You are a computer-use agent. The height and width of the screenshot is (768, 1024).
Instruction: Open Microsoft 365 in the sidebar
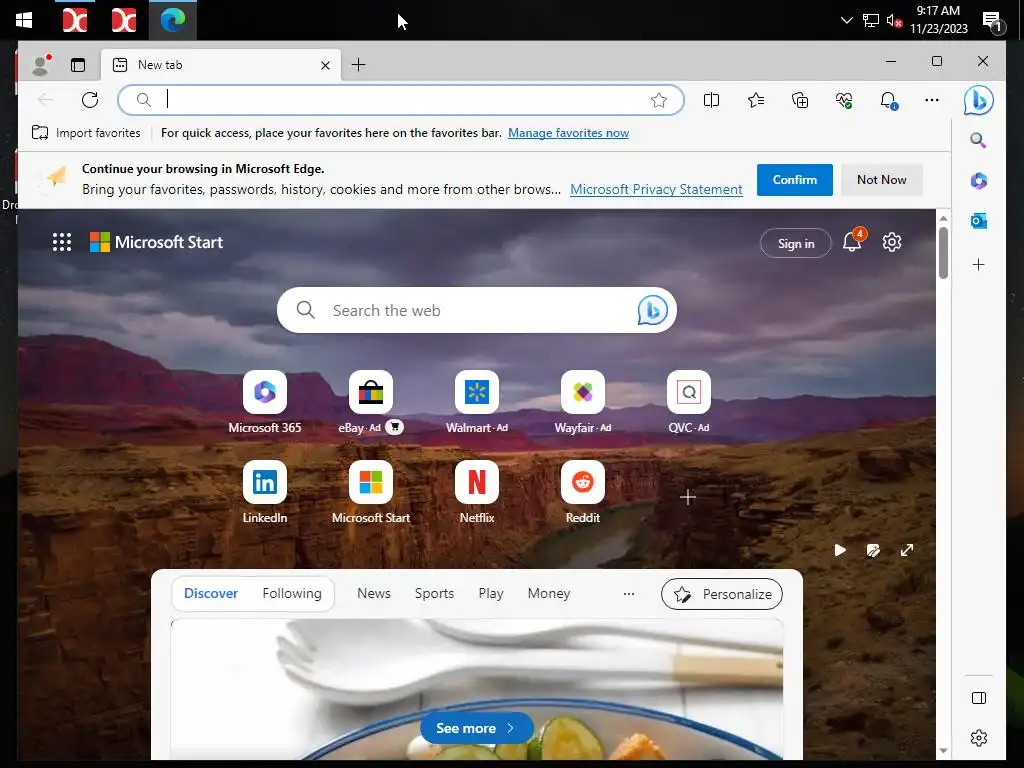point(978,181)
